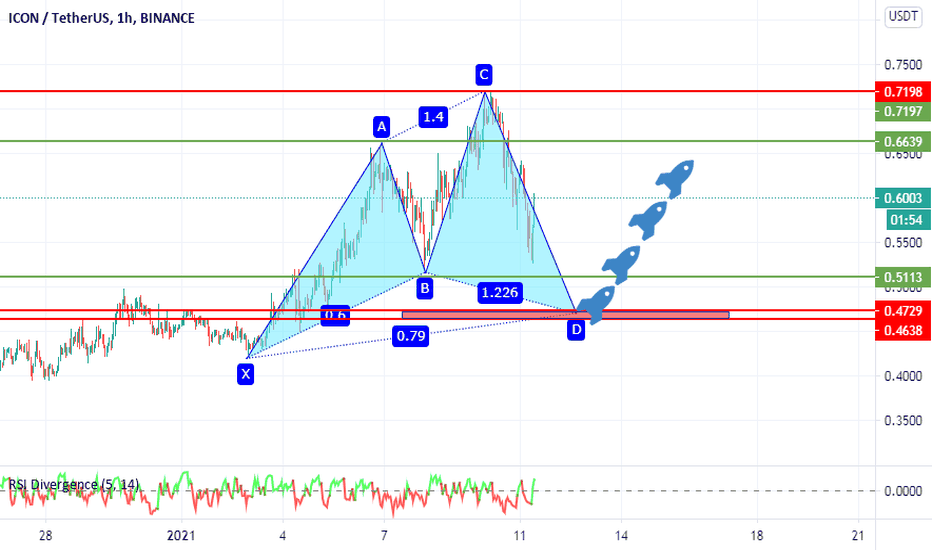Viewport: 932px width, 550px height.
Task: Click the 21 date axis label
Action: pos(858,536)
